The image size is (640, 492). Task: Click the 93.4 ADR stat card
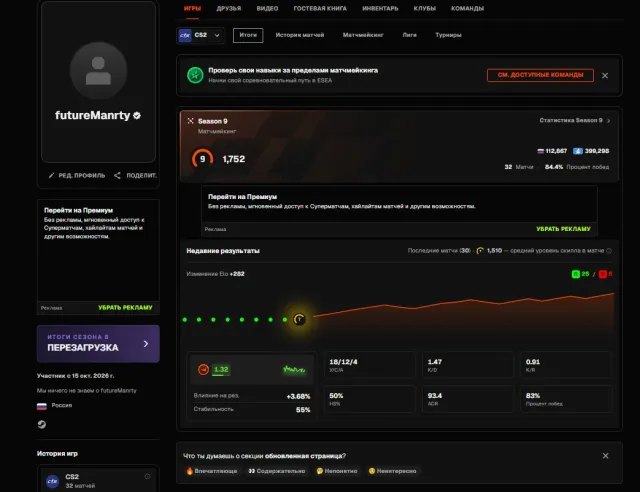[x=468, y=399]
